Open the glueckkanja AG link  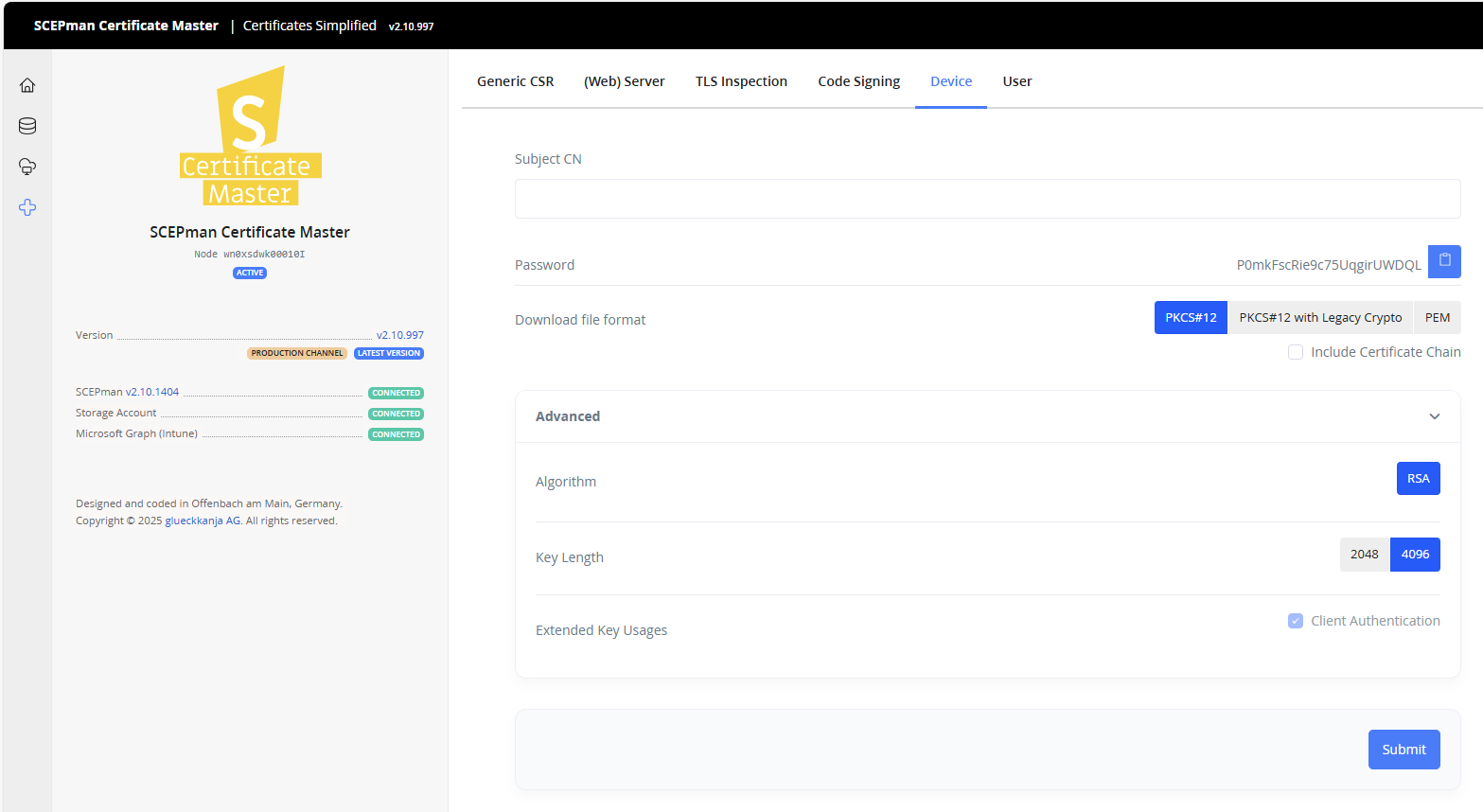point(203,521)
